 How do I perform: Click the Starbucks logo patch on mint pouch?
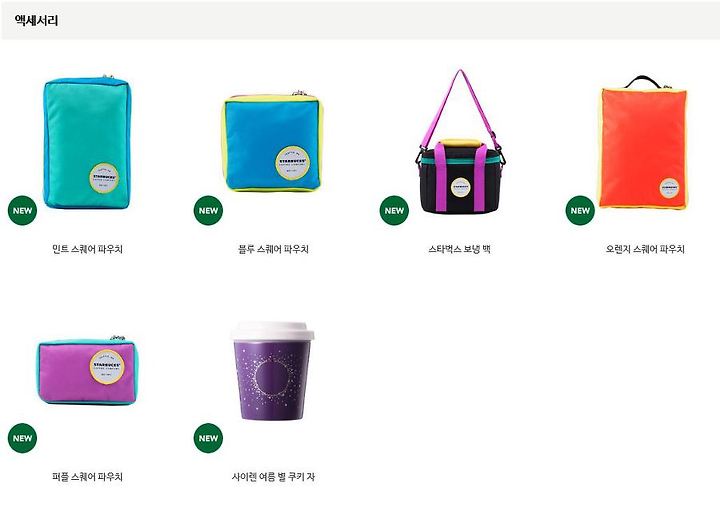[105, 177]
